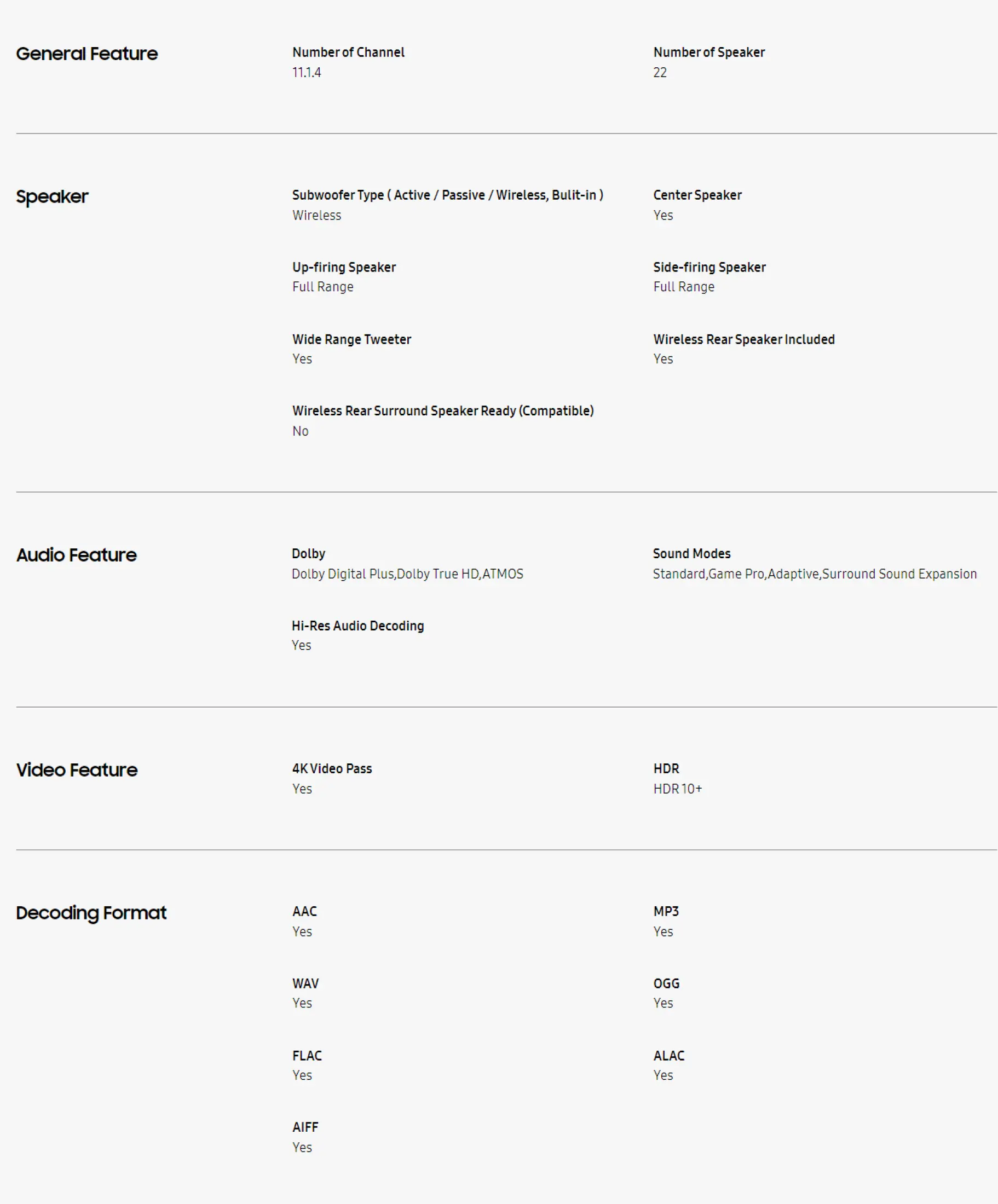Click the Decoding Format section heading
The width and height of the screenshot is (998, 1204).
click(91, 913)
